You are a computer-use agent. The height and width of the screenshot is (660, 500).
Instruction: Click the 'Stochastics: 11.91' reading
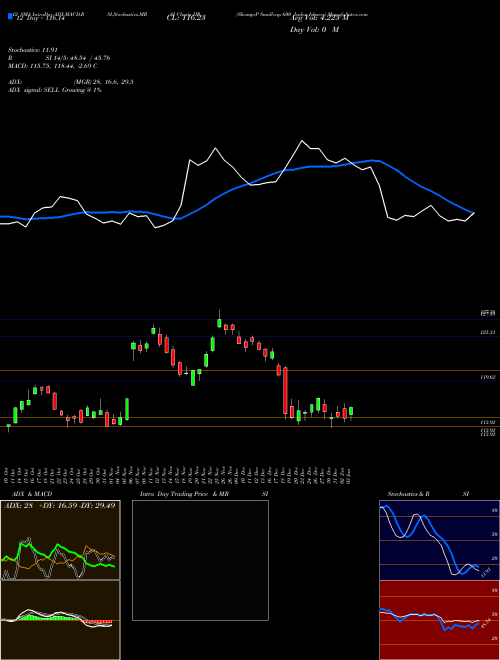[31, 50]
